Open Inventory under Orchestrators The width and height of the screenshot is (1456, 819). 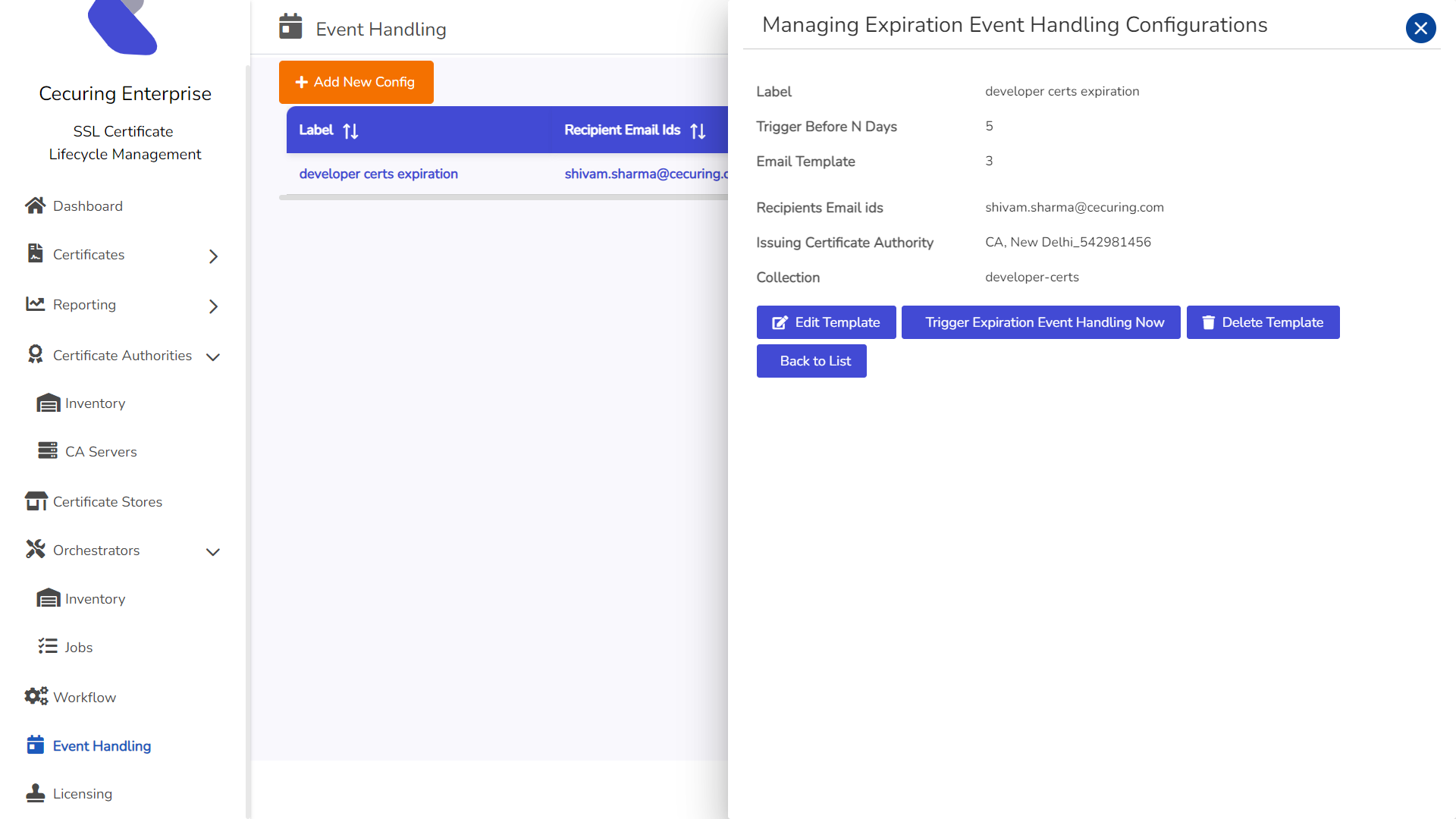click(95, 598)
